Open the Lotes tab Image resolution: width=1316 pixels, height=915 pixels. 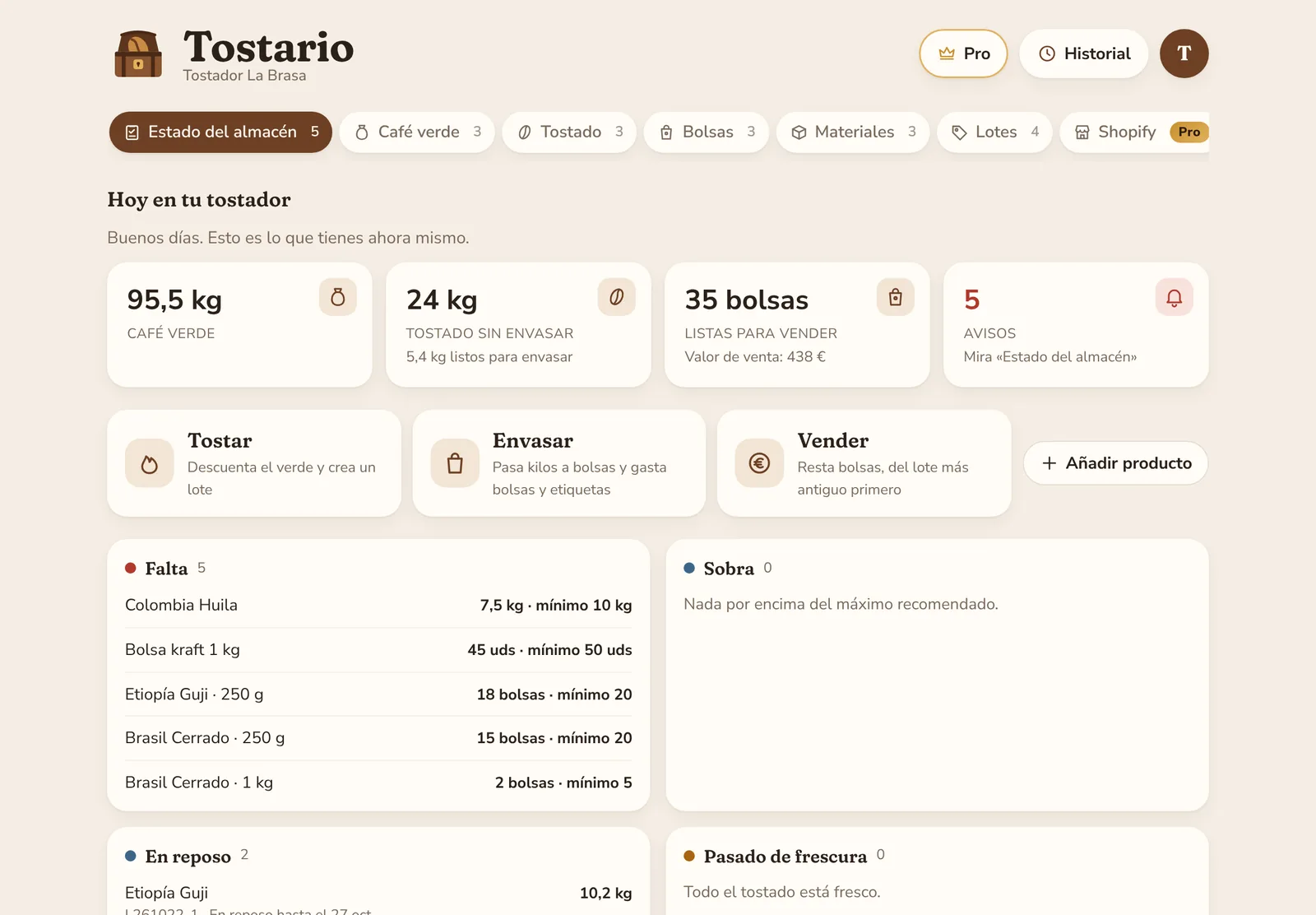(x=995, y=132)
